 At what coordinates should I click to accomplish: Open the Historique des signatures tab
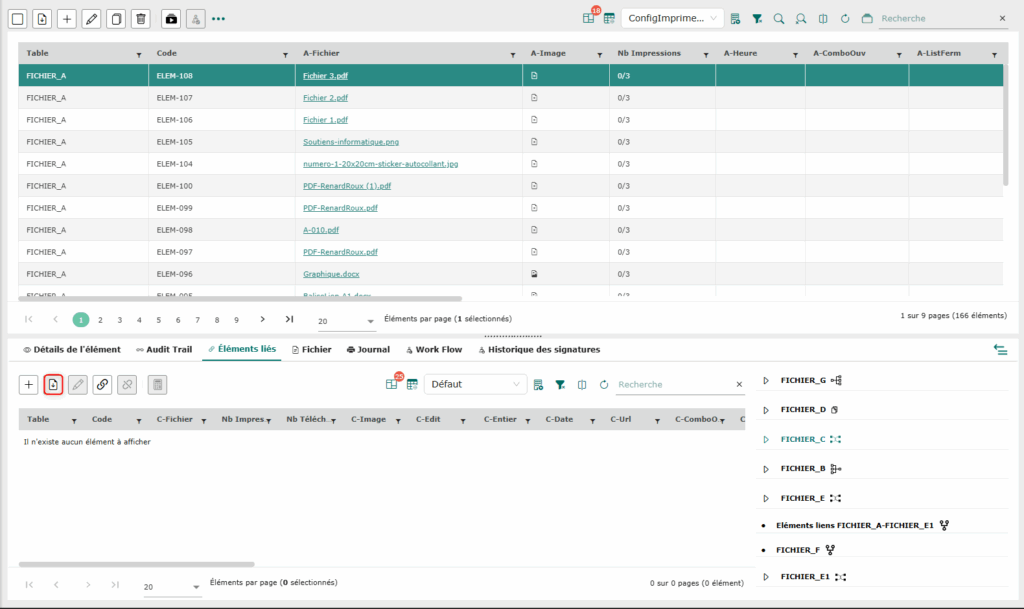[540, 350]
